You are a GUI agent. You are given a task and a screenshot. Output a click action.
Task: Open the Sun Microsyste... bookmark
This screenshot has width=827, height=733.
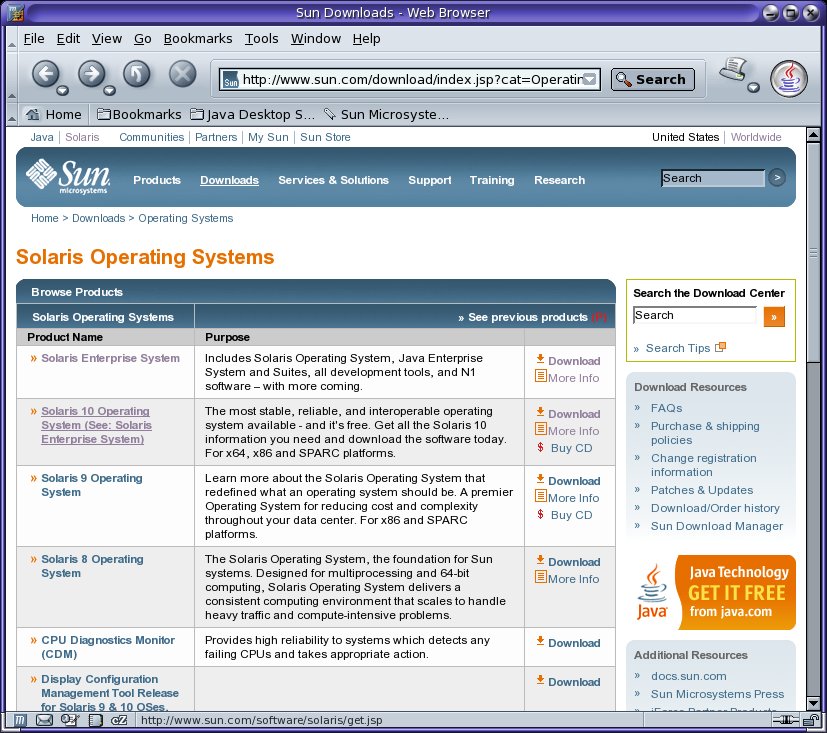click(386, 114)
